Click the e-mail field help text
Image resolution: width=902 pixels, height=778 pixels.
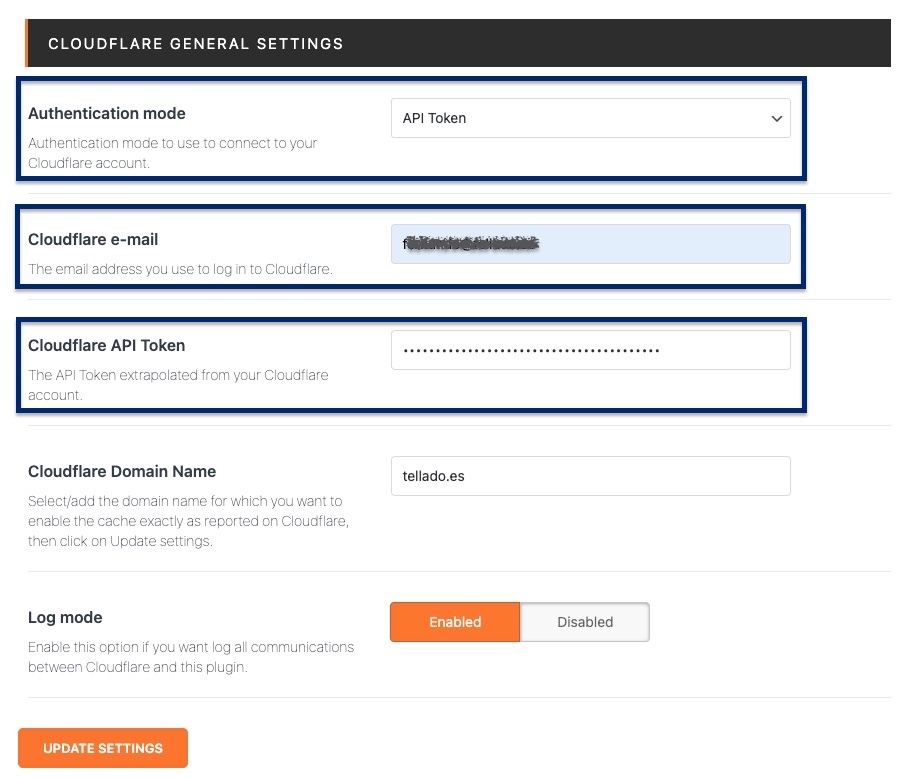point(180,269)
